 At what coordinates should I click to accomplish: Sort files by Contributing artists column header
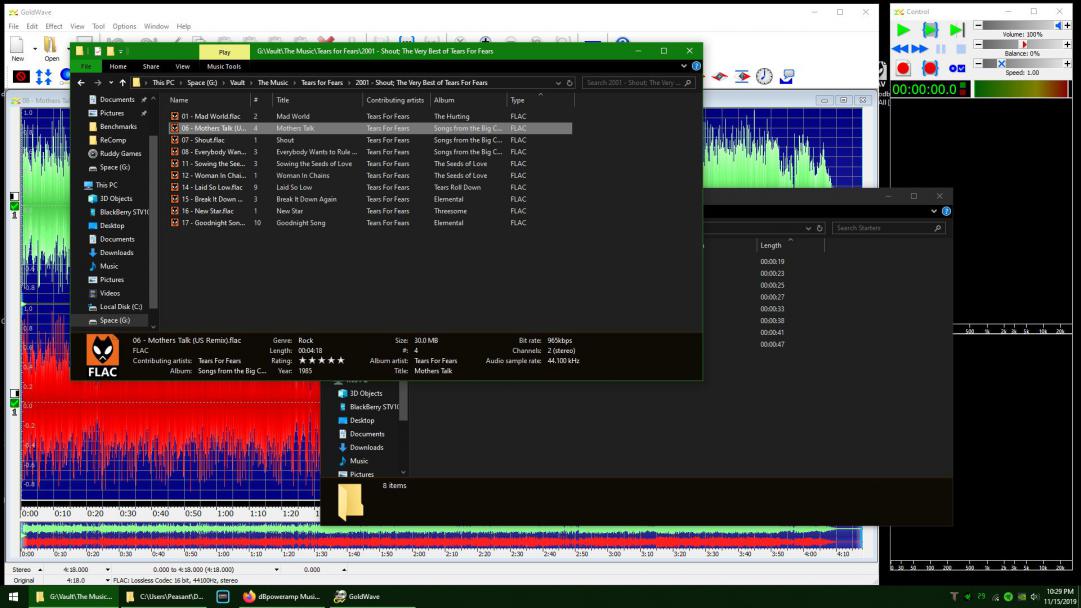click(x=396, y=100)
